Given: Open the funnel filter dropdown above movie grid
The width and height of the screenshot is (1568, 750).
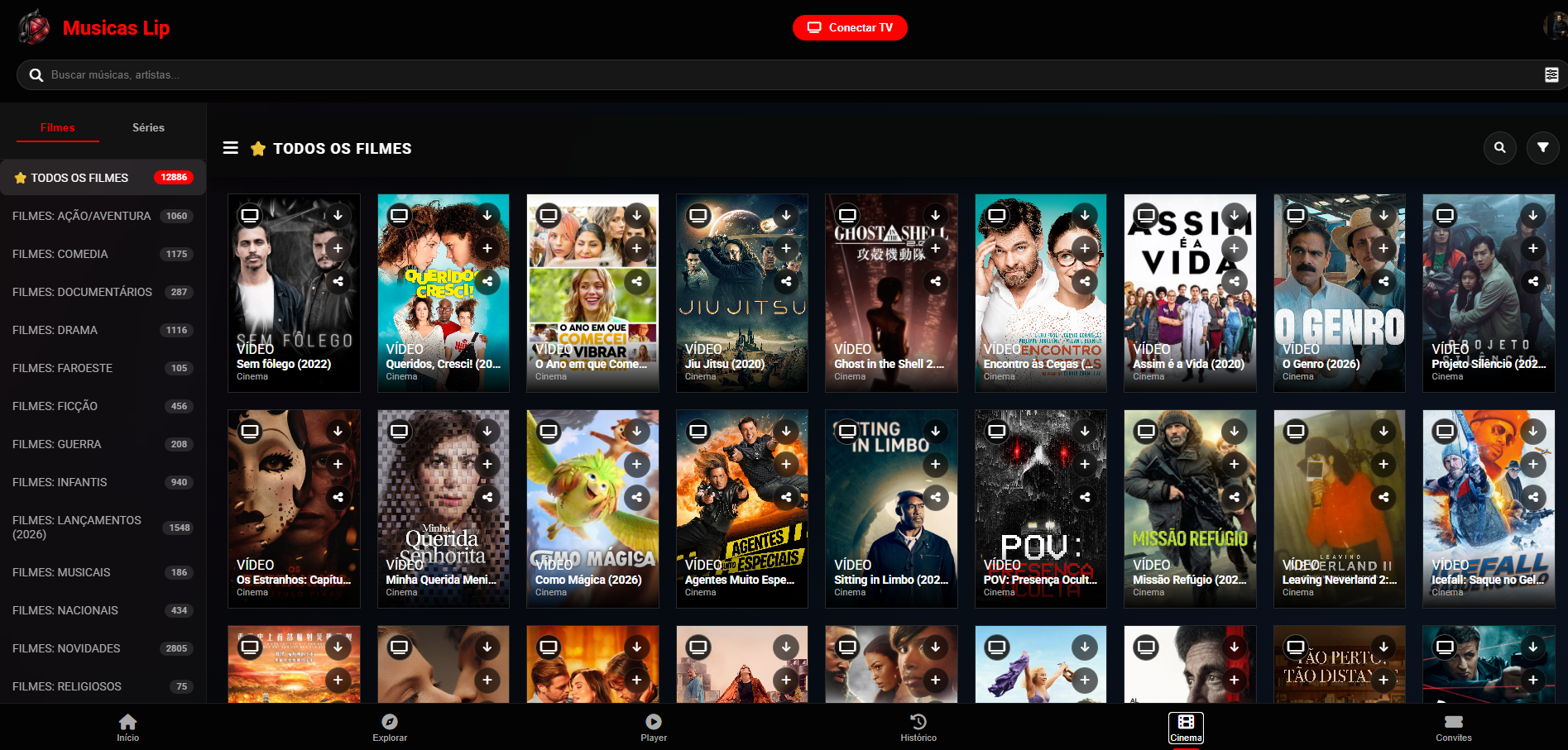Looking at the screenshot, I should click(1543, 148).
